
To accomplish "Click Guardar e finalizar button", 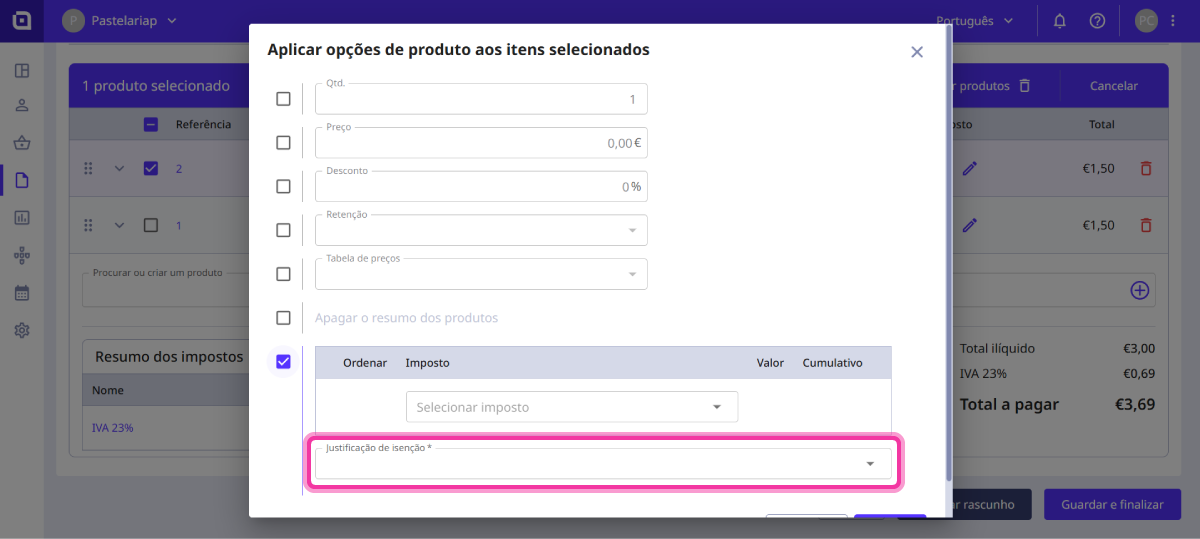I will coord(1112,505).
